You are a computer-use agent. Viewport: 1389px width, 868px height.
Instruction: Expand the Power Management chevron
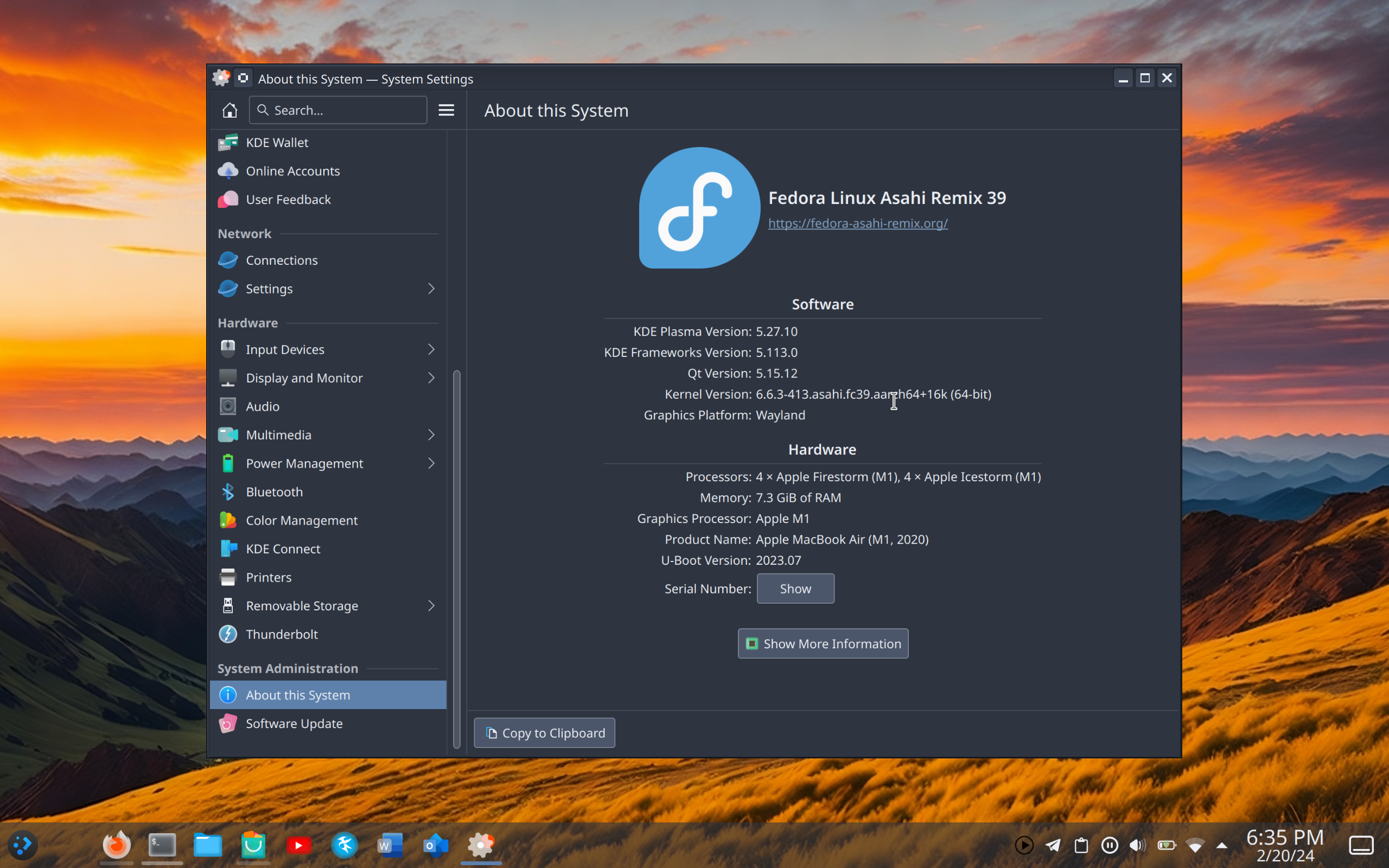point(431,463)
